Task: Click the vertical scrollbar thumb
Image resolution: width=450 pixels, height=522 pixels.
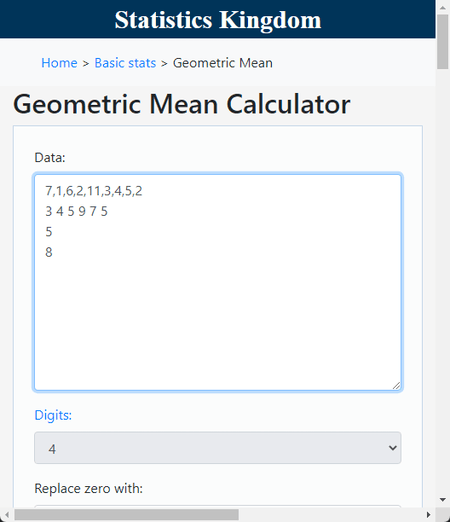Action: point(443,42)
